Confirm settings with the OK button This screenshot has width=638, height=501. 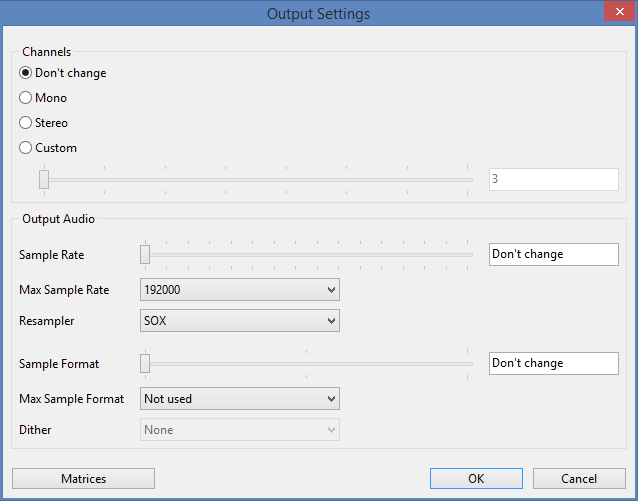(476, 479)
